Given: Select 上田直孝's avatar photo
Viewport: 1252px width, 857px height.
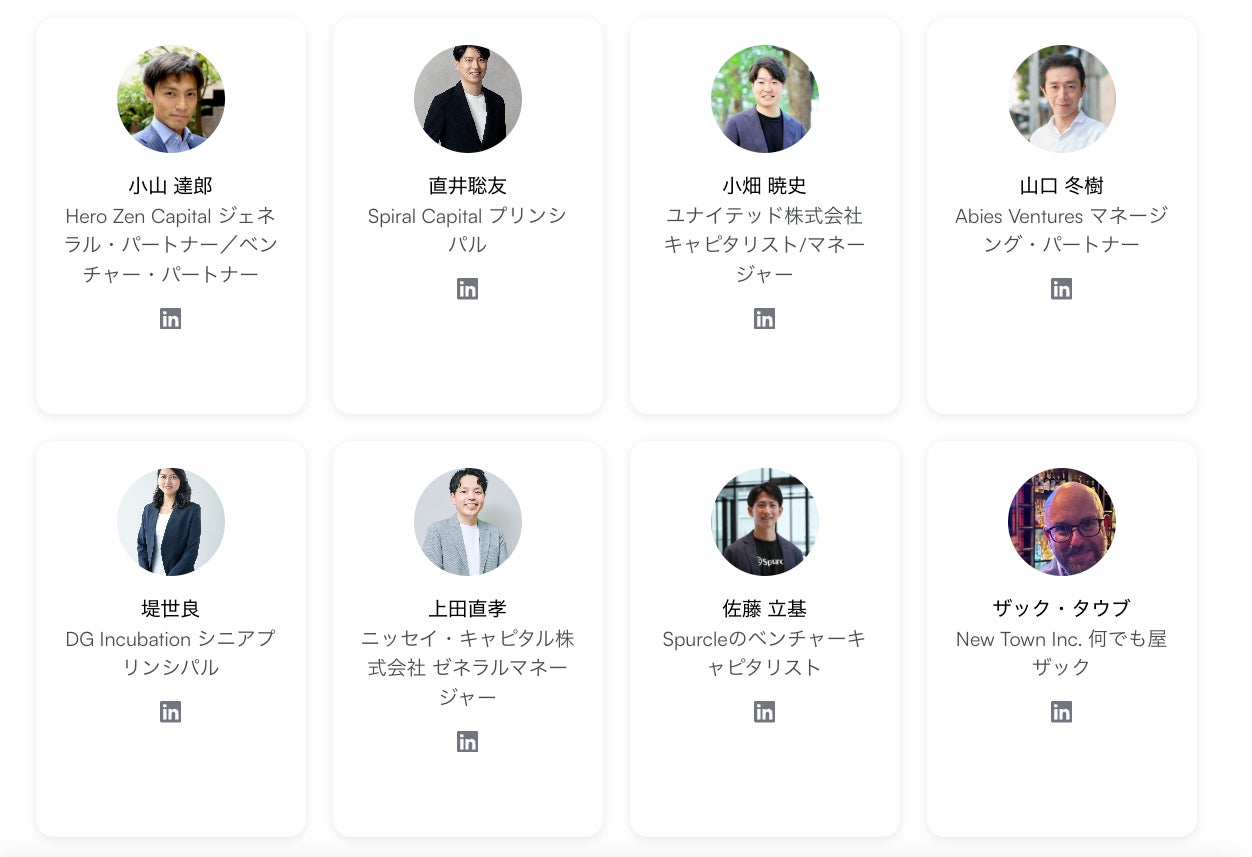Looking at the screenshot, I should point(468,522).
